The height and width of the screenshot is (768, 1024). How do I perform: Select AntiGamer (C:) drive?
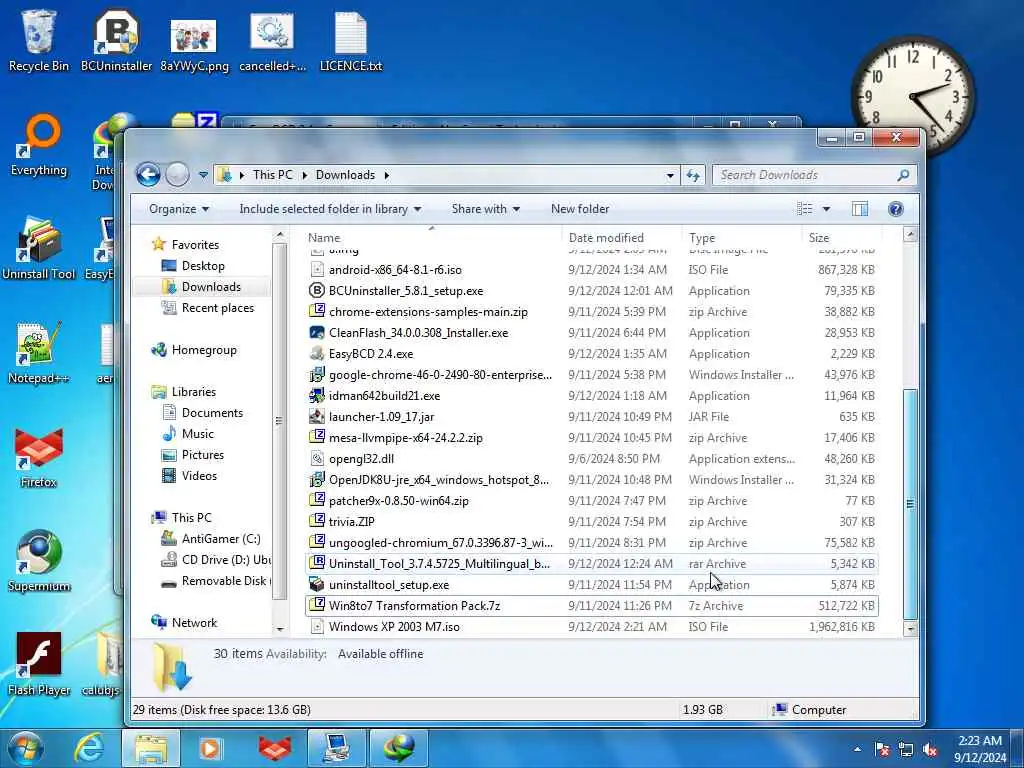coord(221,539)
